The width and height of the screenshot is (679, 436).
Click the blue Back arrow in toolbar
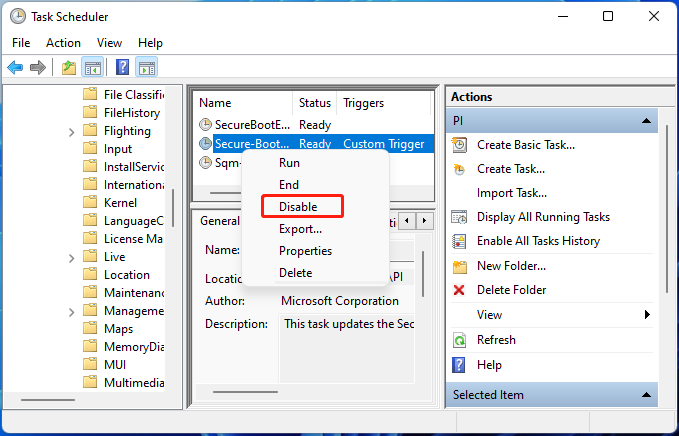pos(15,67)
